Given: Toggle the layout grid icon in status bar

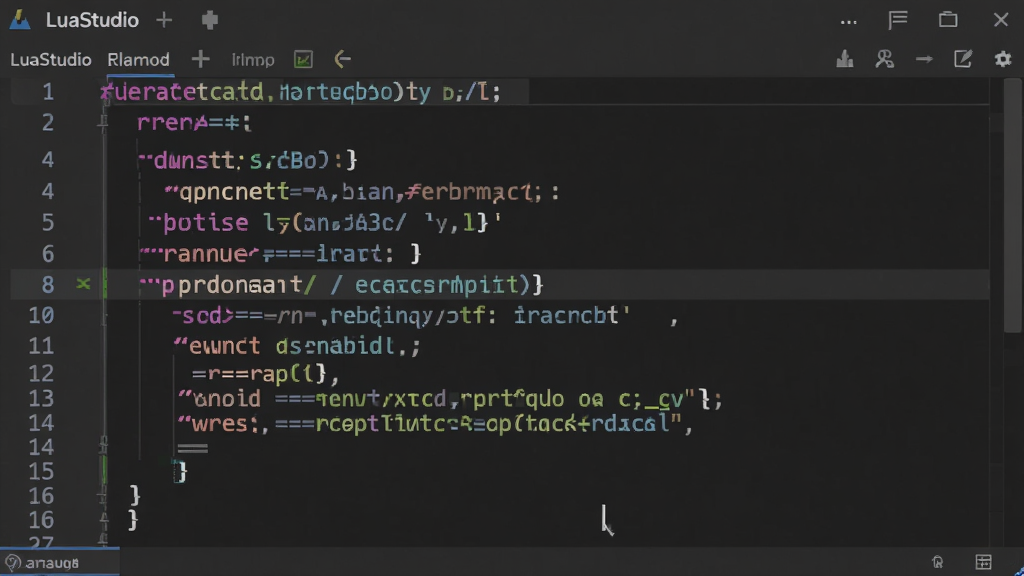Looking at the screenshot, I should (x=984, y=562).
